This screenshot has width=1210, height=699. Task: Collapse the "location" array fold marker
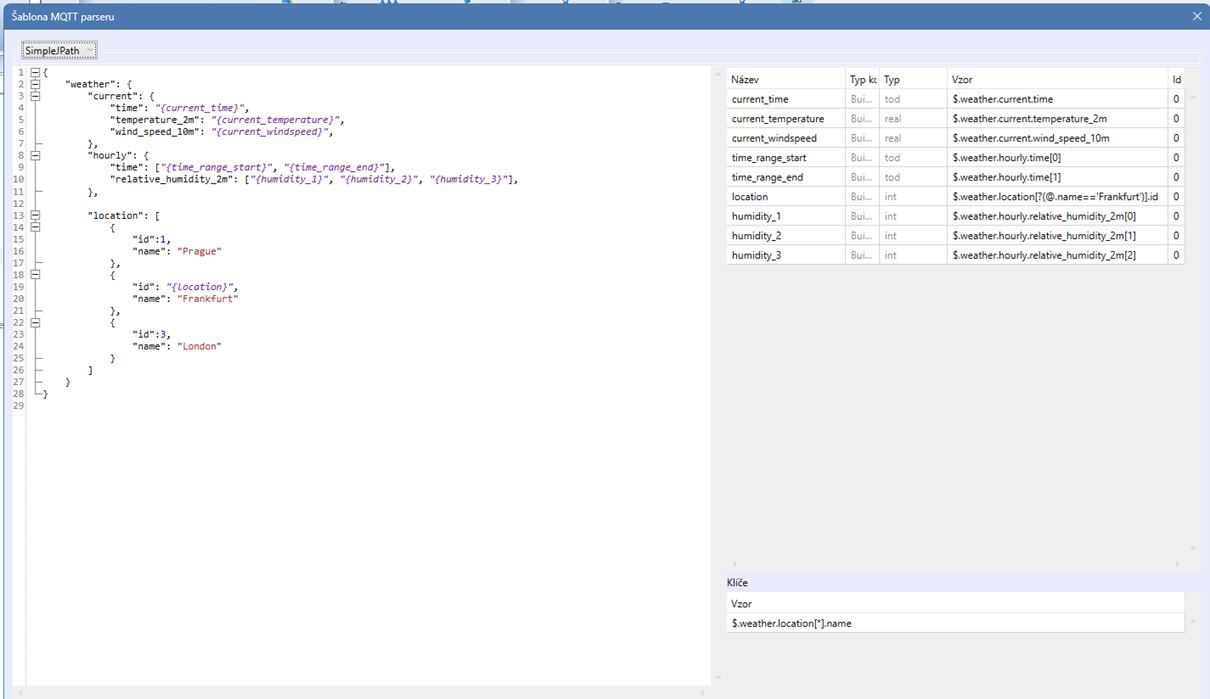click(35, 215)
